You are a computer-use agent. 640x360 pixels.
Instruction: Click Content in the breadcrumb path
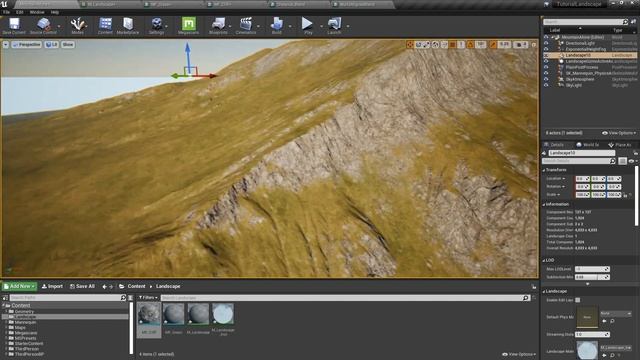click(x=136, y=287)
